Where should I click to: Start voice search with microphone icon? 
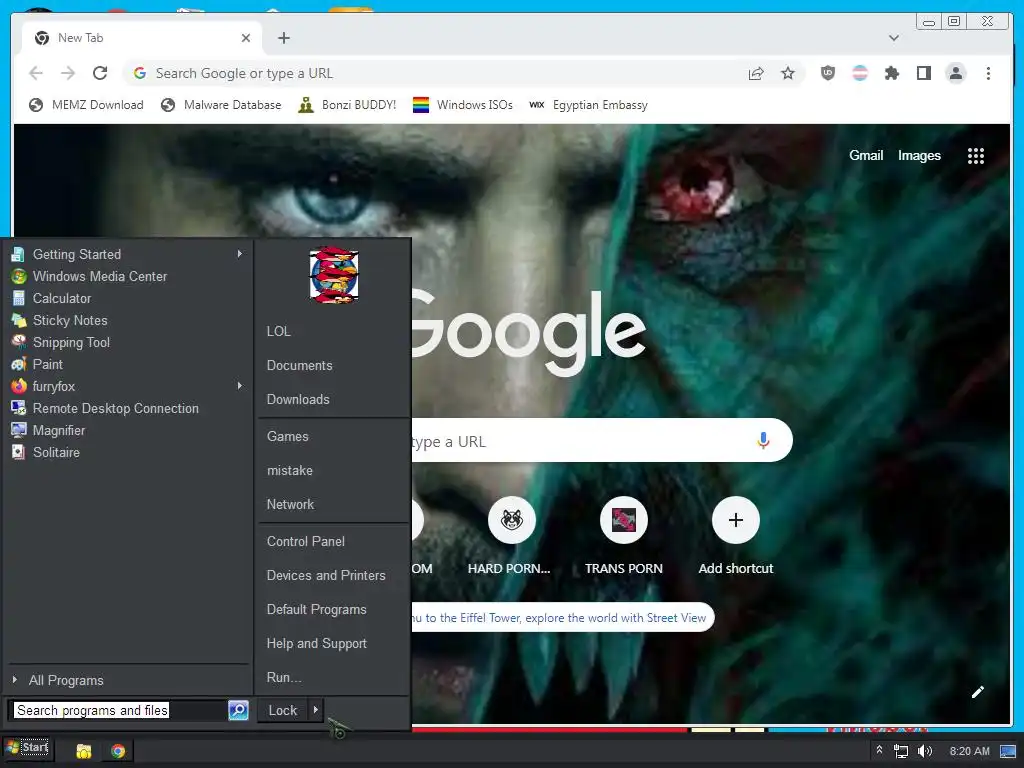pos(763,441)
